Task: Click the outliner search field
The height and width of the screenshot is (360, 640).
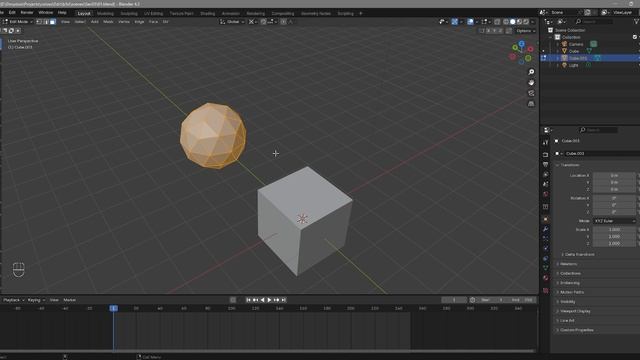Action: pos(594,21)
